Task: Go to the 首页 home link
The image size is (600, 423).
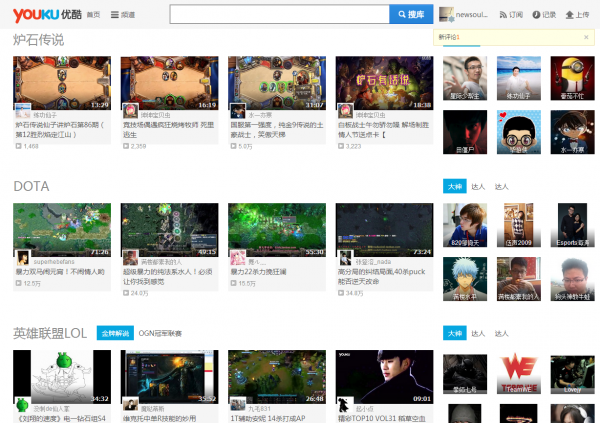Action: [x=93, y=15]
